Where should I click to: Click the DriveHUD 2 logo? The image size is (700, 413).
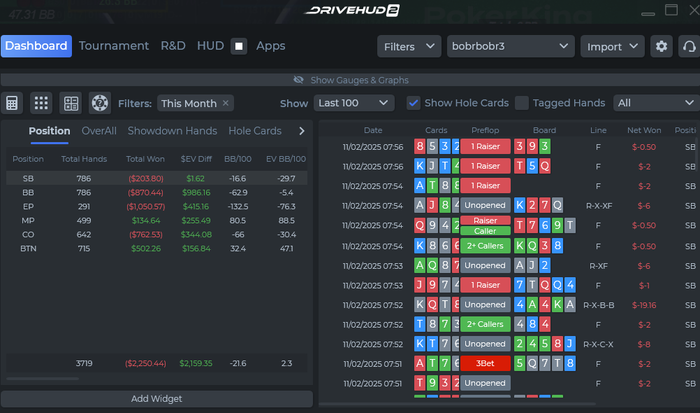pos(352,10)
